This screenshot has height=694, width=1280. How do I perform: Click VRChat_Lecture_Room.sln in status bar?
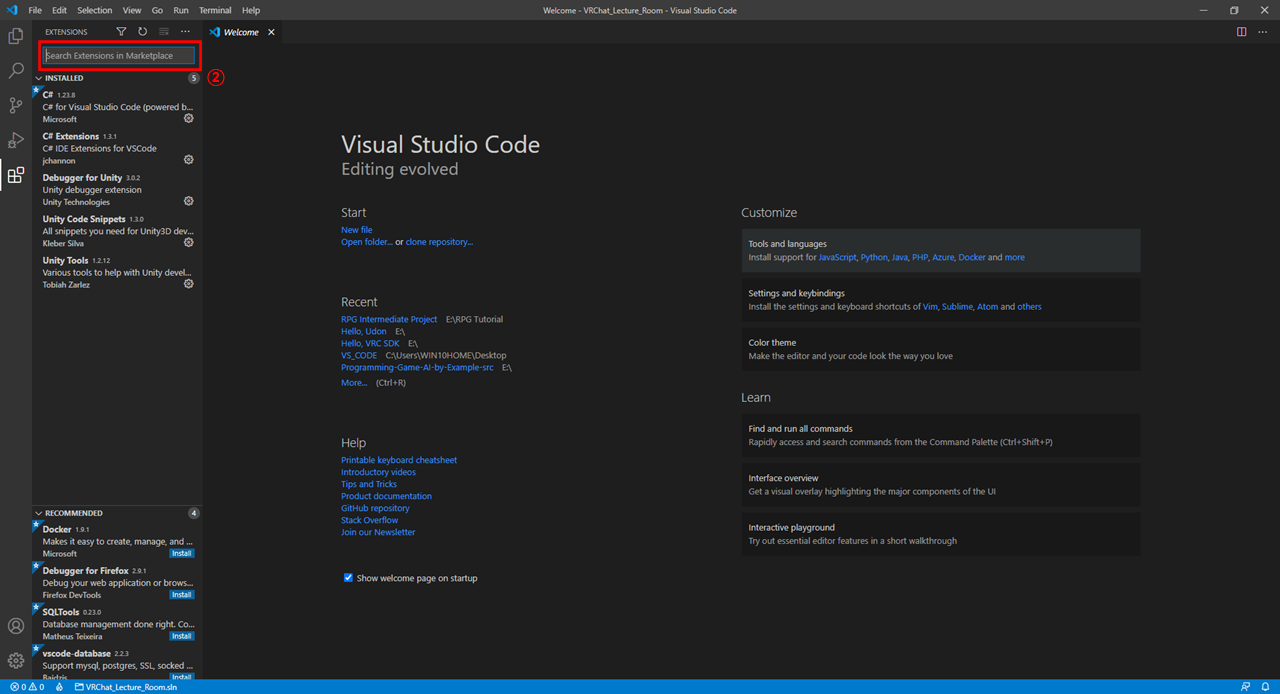[126, 687]
